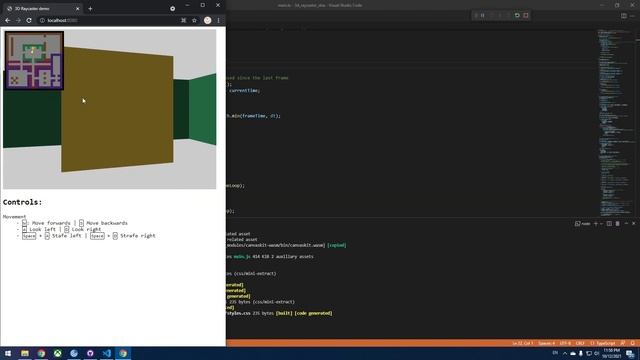Switch to the active Chrome window on the taskbar

pos(123,353)
